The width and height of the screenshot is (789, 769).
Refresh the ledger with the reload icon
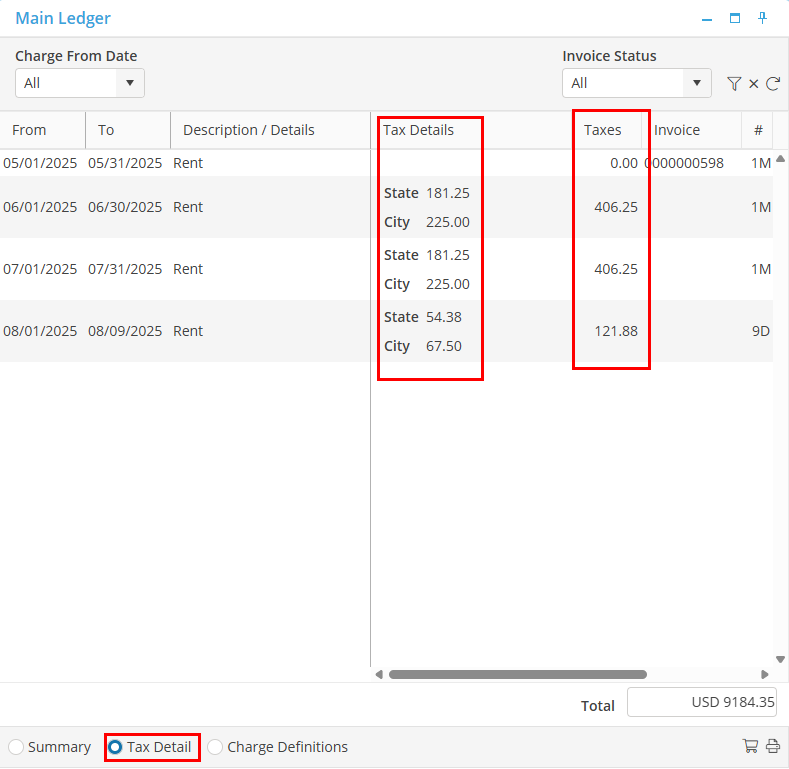pos(773,84)
